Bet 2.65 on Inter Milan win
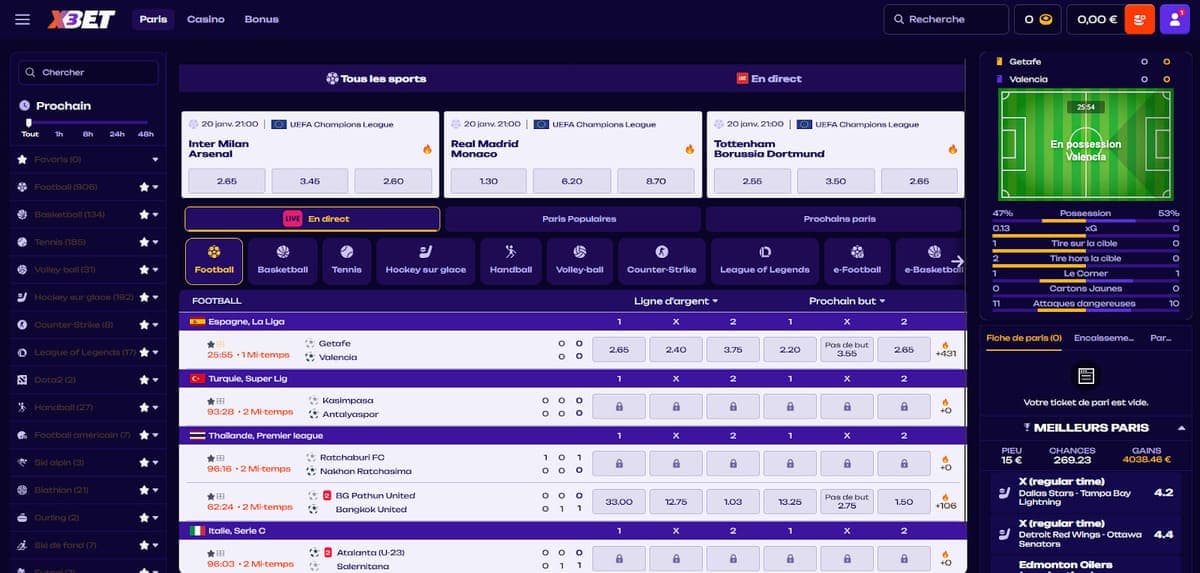1200x573 pixels. coord(226,181)
